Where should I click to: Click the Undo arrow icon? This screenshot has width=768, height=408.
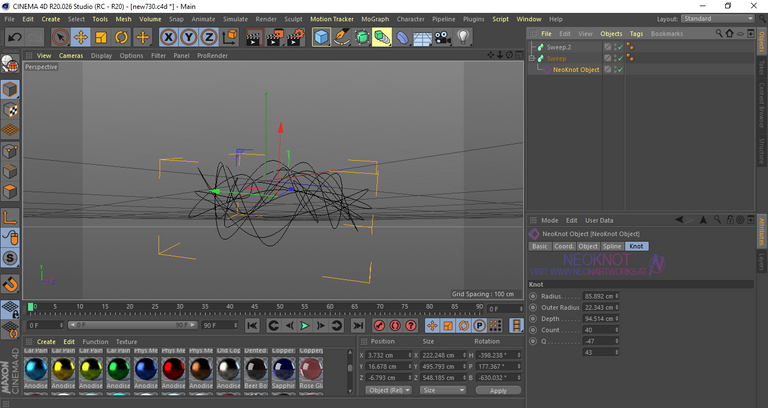[15, 37]
